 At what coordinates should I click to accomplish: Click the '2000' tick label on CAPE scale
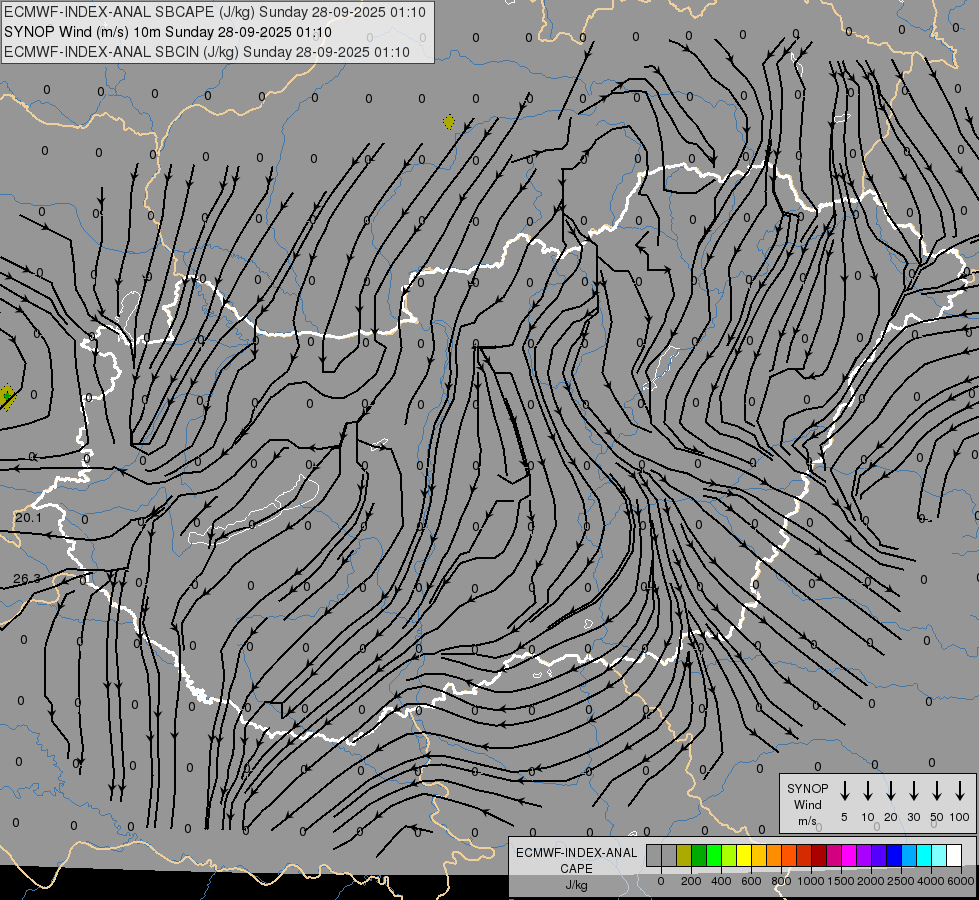coord(871,881)
